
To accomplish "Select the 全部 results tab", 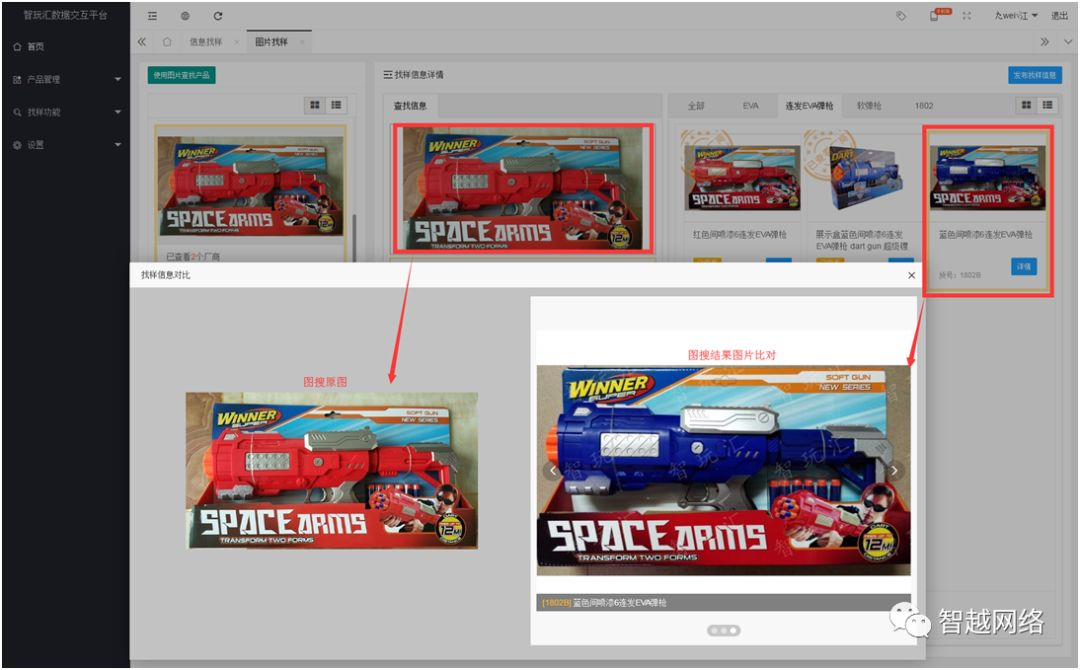I will pyautogui.click(x=696, y=106).
